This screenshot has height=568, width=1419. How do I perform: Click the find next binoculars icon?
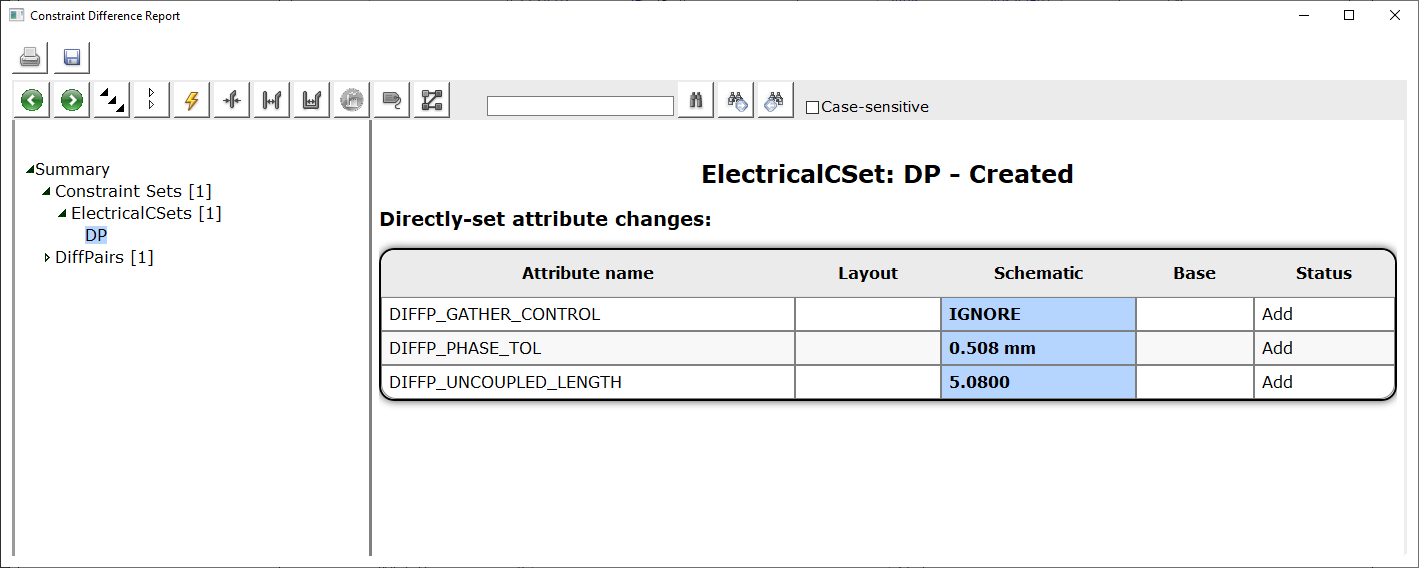[736, 100]
